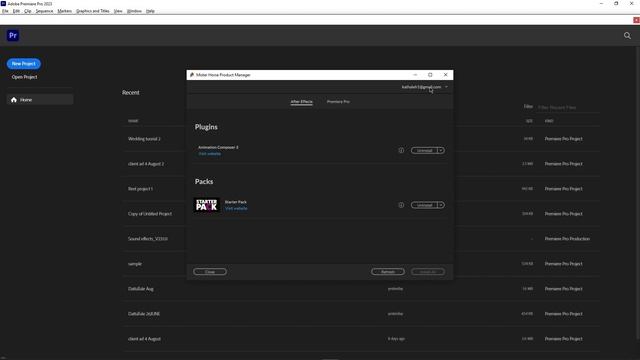Click the Install All button
Viewport: 640px width, 360px height.
(428, 272)
